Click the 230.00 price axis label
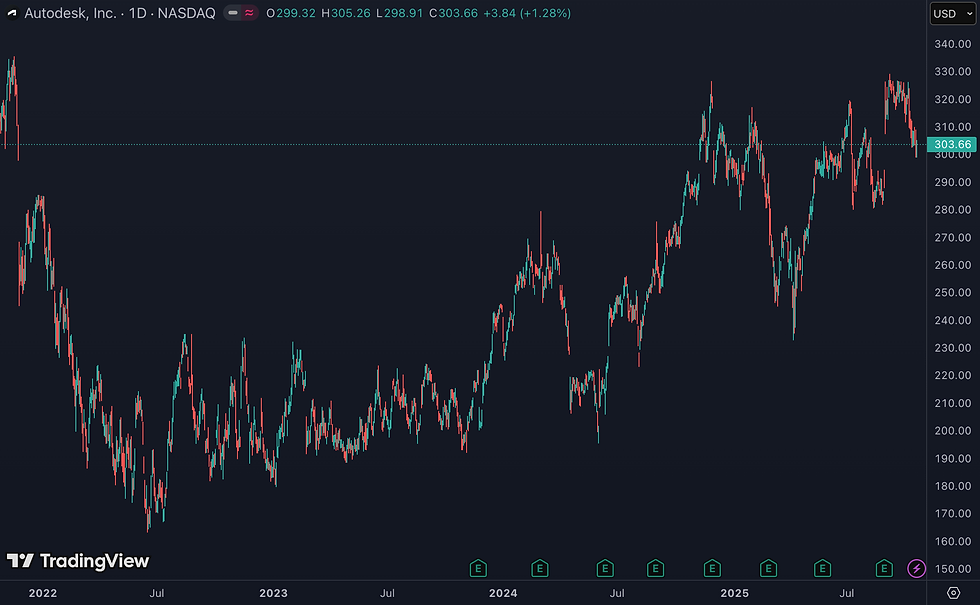The height and width of the screenshot is (605, 980). click(x=952, y=348)
